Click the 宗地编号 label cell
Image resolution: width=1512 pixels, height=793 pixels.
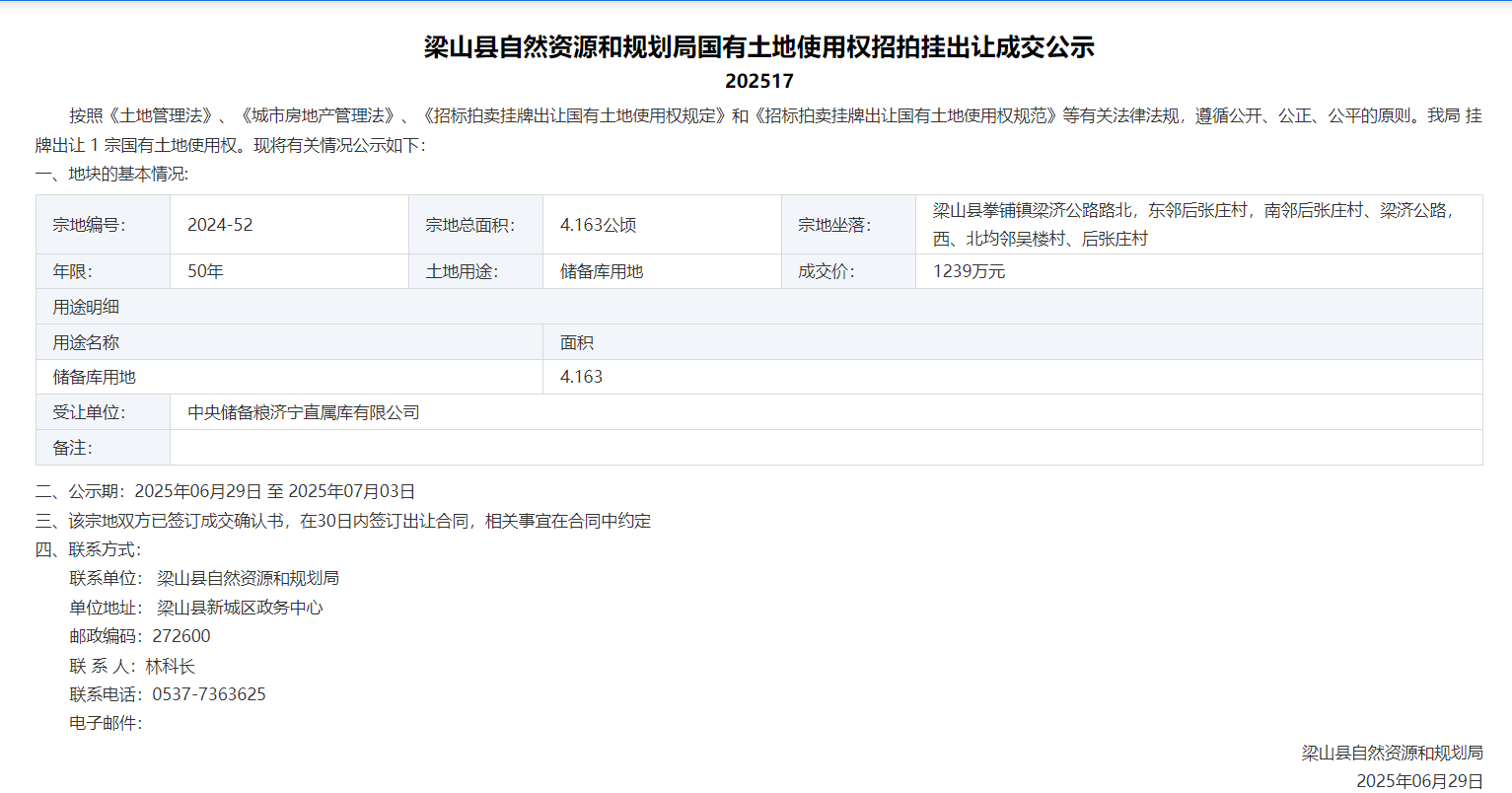[103, 225]
